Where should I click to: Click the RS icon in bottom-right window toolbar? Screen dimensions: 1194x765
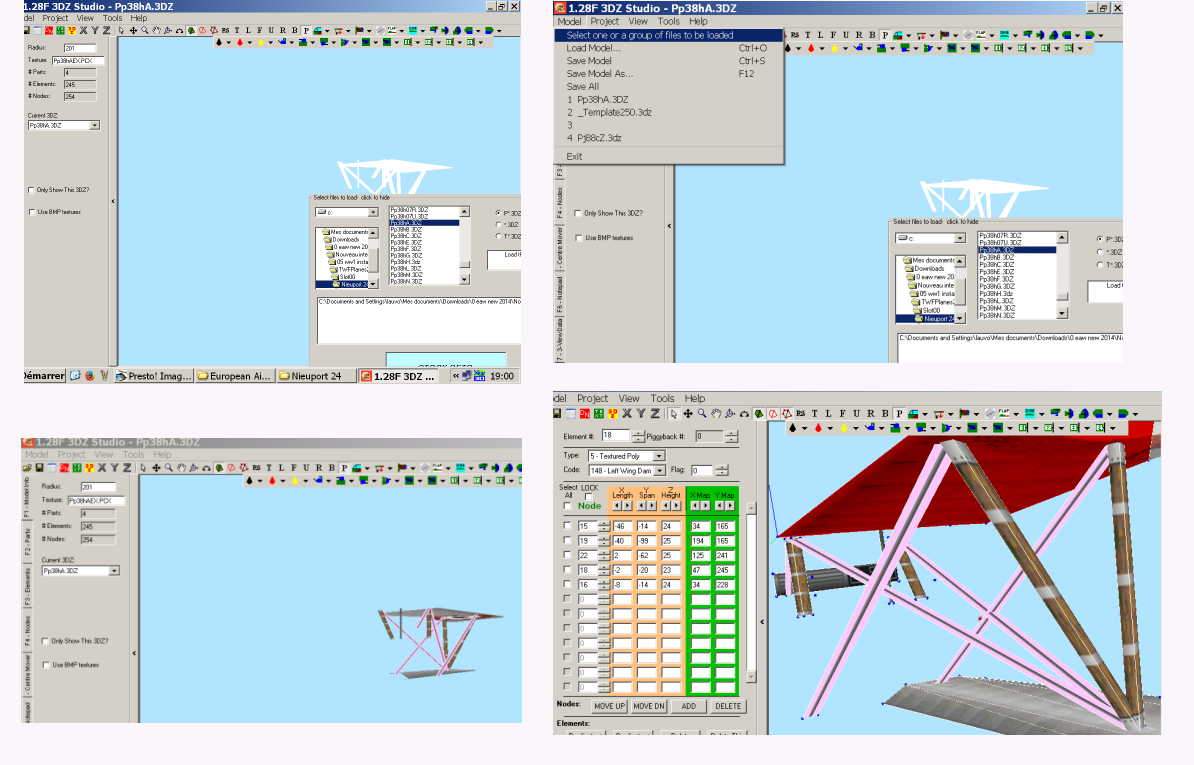(801, 413)
